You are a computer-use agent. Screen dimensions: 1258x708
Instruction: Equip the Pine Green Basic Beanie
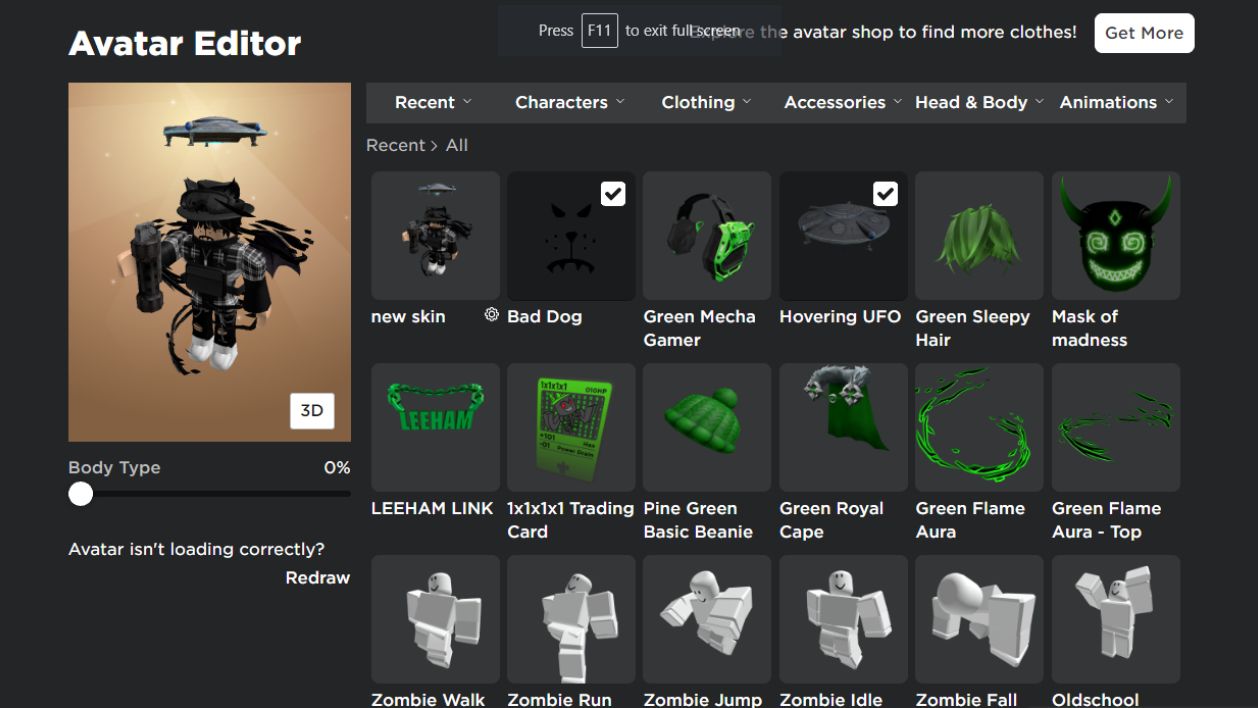707,428
